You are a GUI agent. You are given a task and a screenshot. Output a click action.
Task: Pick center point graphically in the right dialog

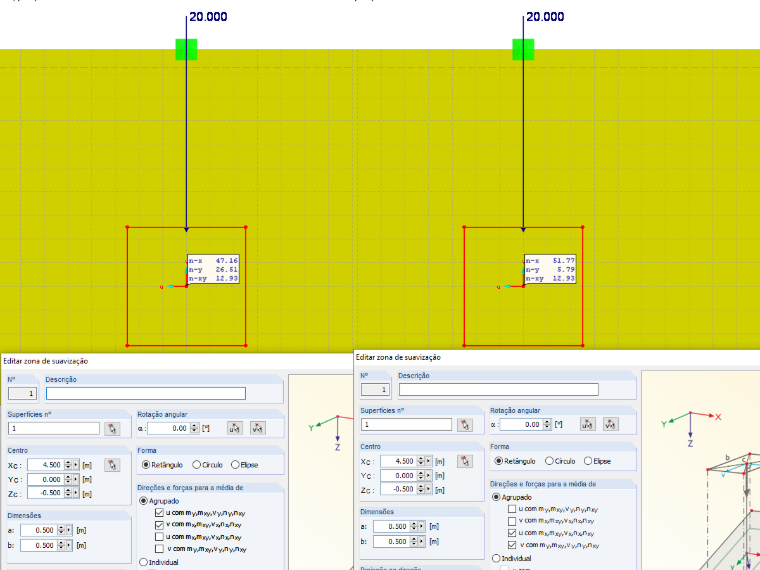(465, 461)
